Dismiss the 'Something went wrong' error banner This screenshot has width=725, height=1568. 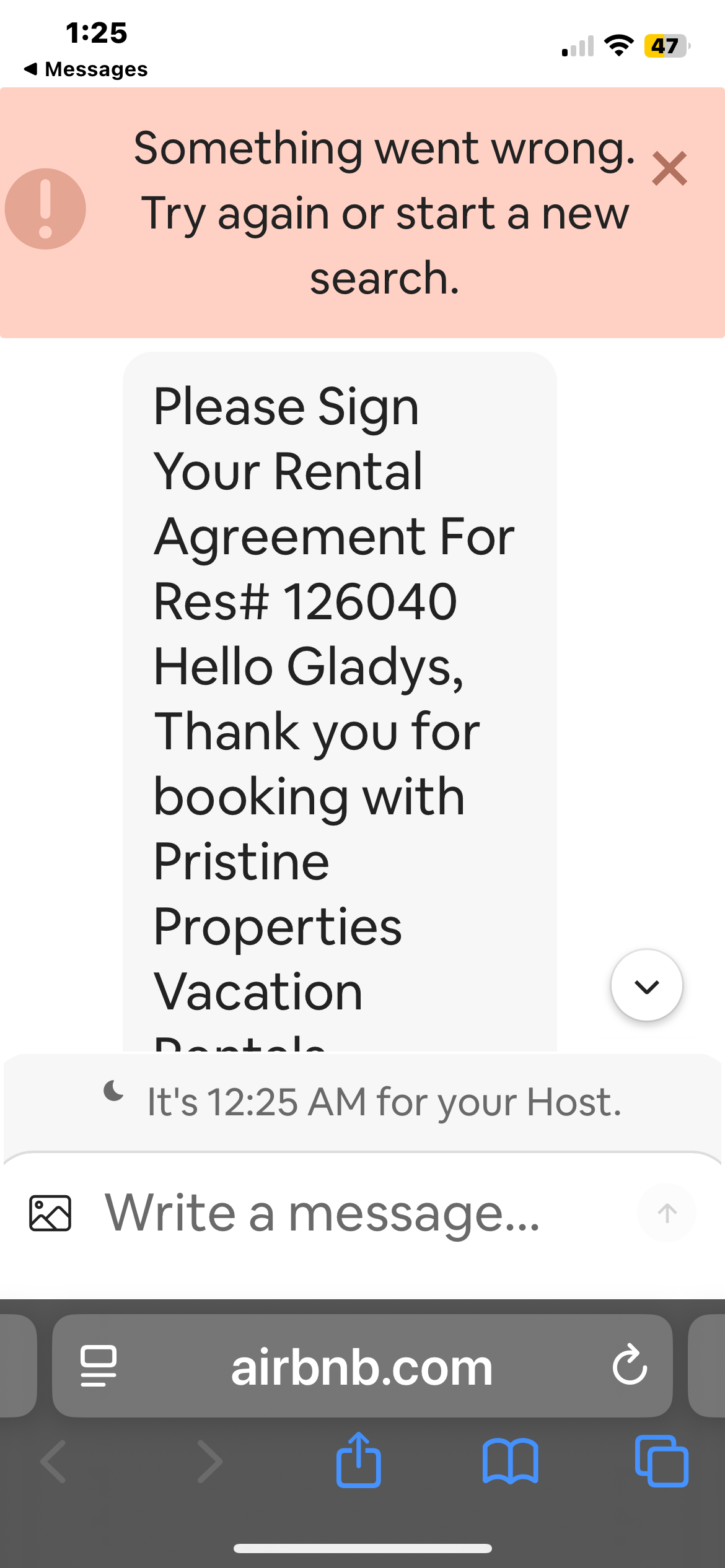pos(670,168)
